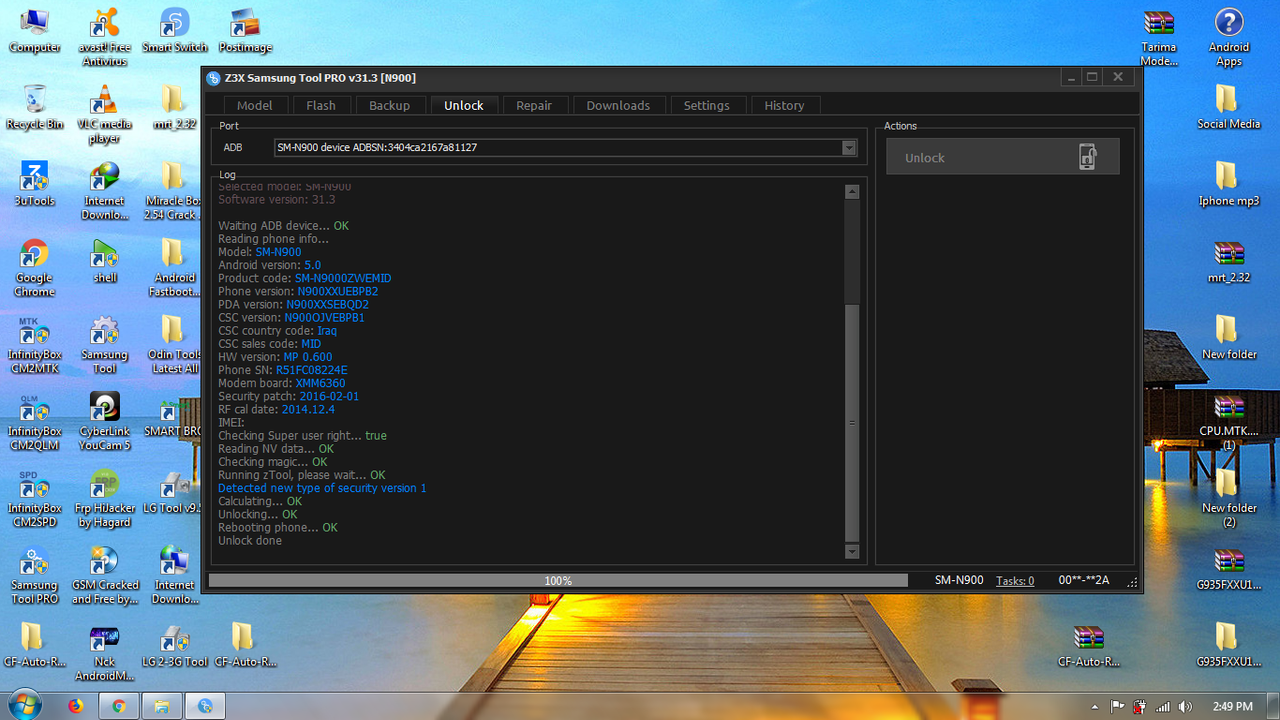
Task: Select the 3uTools desktop icon
Action: click(x=34, y=184)
